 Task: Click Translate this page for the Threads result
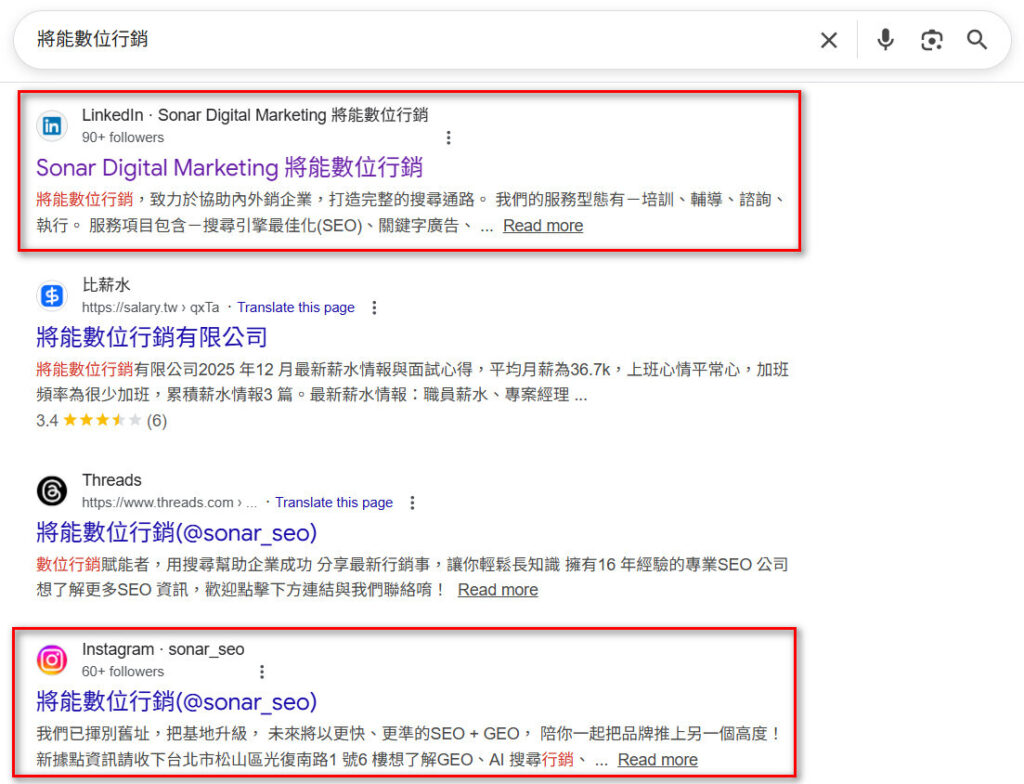click(334, 502)
